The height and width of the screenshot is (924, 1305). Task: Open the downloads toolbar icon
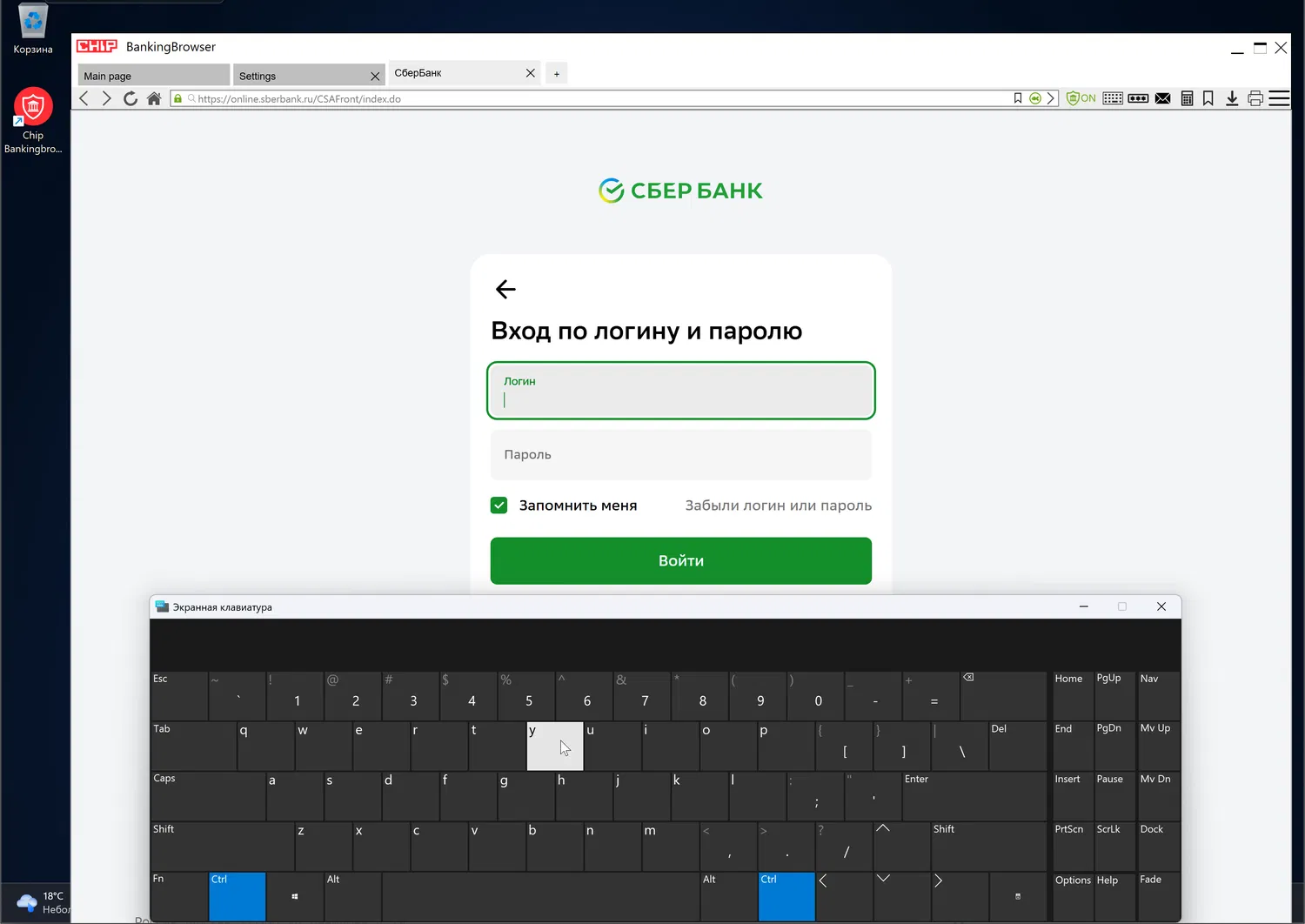tap(1232, 98)
